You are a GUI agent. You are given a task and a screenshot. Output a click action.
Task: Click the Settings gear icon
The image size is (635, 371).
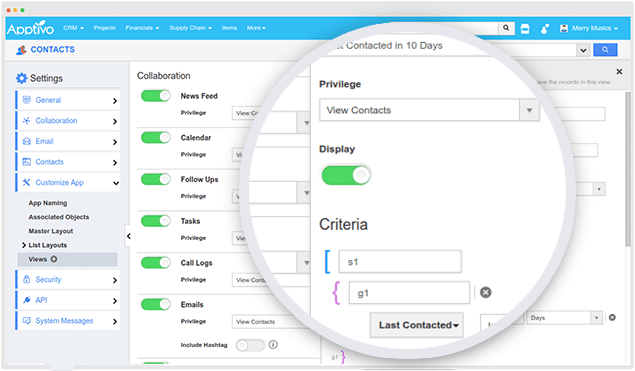tap(21, 78)
